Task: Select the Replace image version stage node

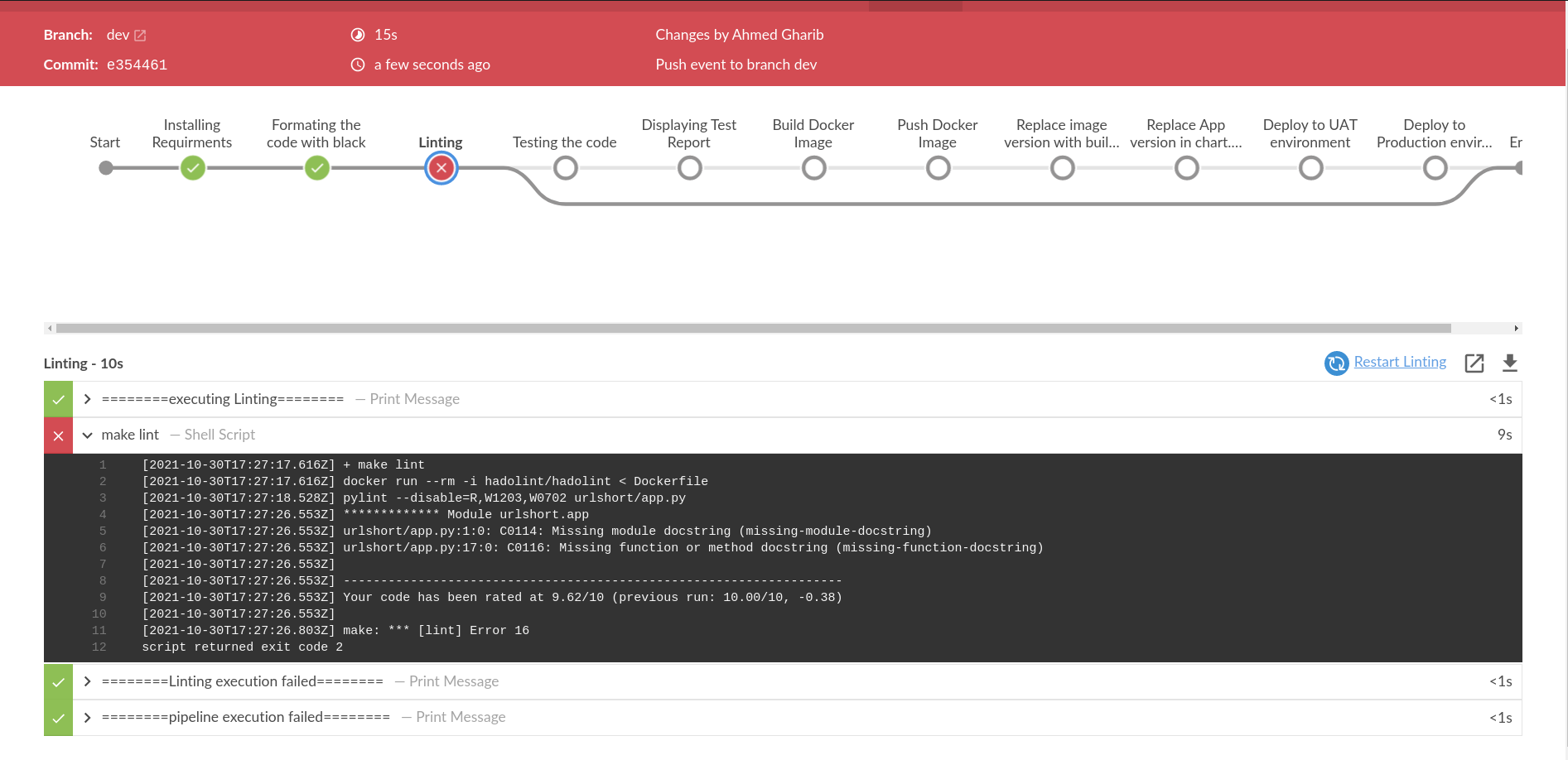Action: coord(1063,168)
